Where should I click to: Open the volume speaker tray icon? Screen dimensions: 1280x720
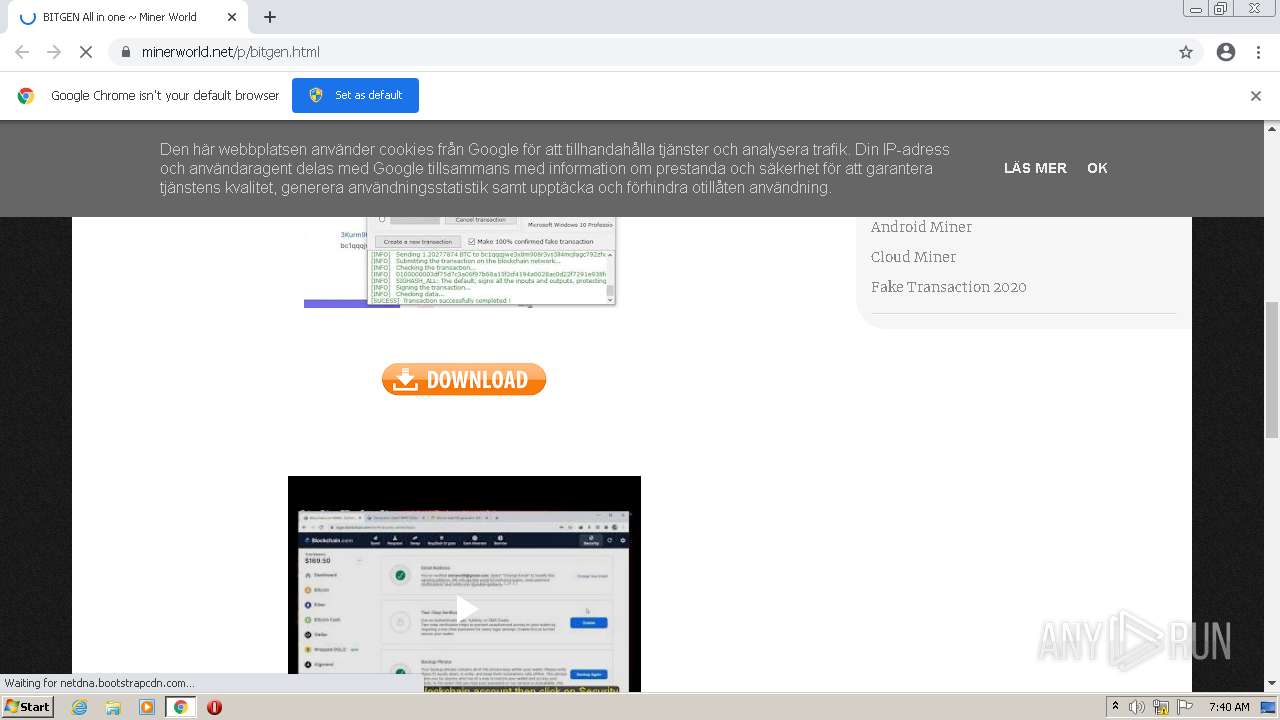click(x=1137, y=707)
